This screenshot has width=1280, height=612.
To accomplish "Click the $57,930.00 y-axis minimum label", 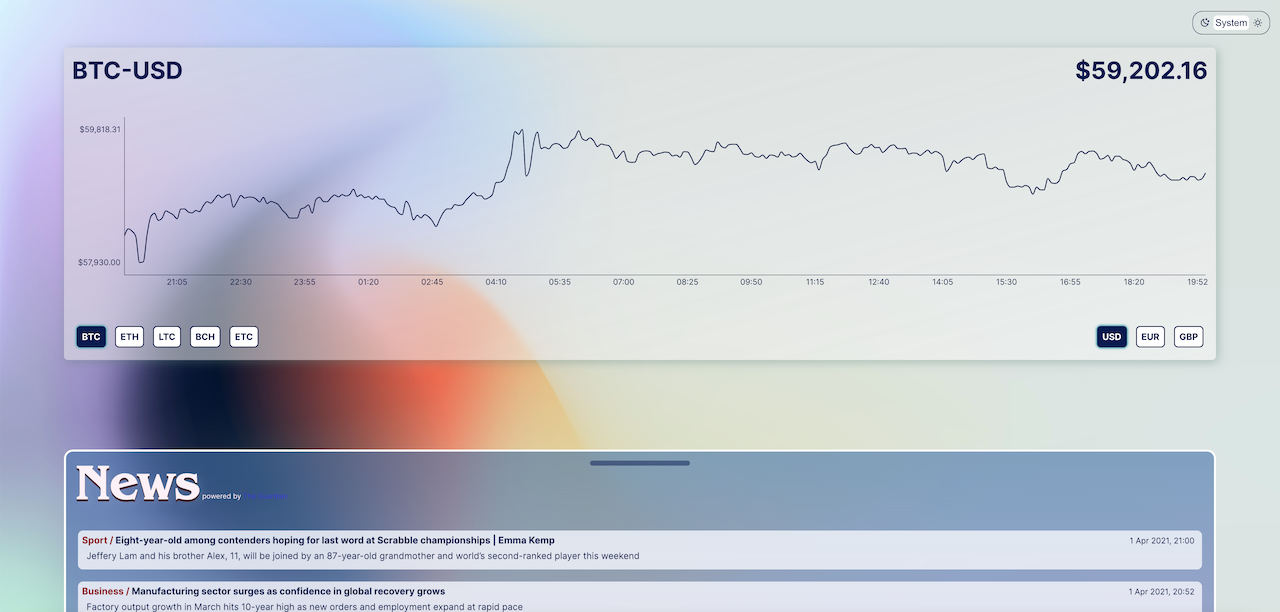I will coord(100,262).
